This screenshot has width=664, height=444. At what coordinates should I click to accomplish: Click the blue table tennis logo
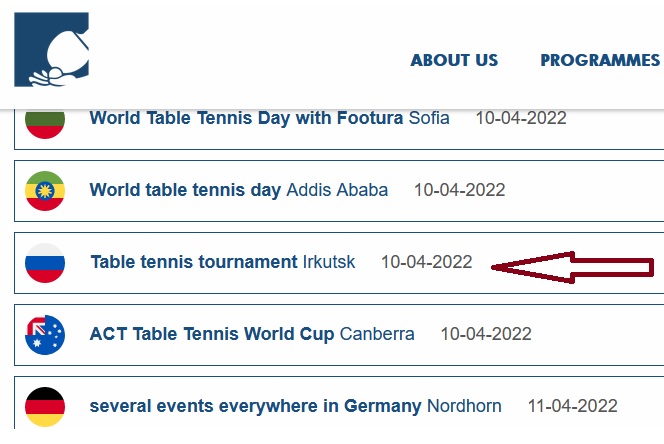tap(51, 50)
